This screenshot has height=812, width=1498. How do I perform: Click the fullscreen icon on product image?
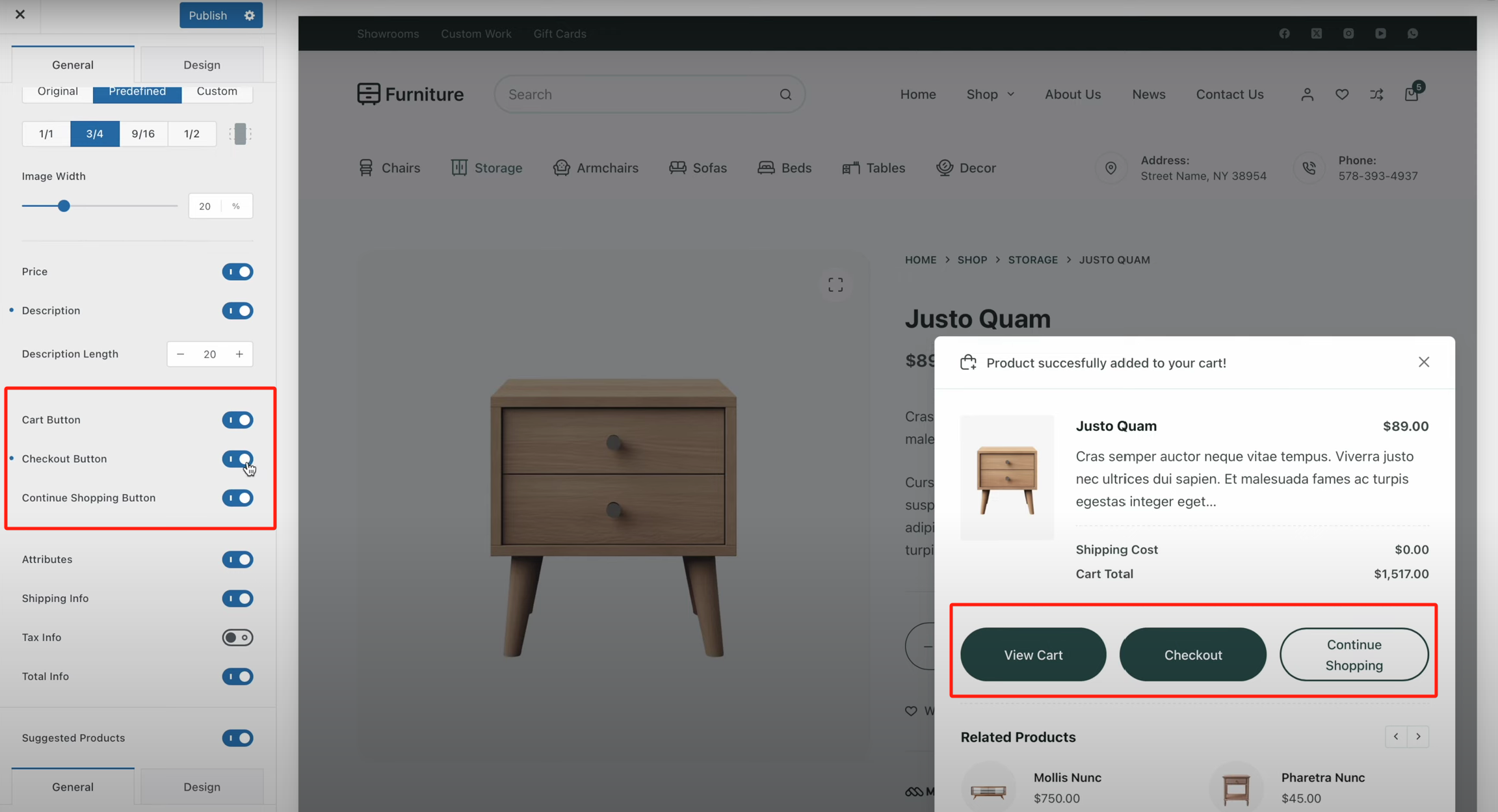[x=835, y=285]
